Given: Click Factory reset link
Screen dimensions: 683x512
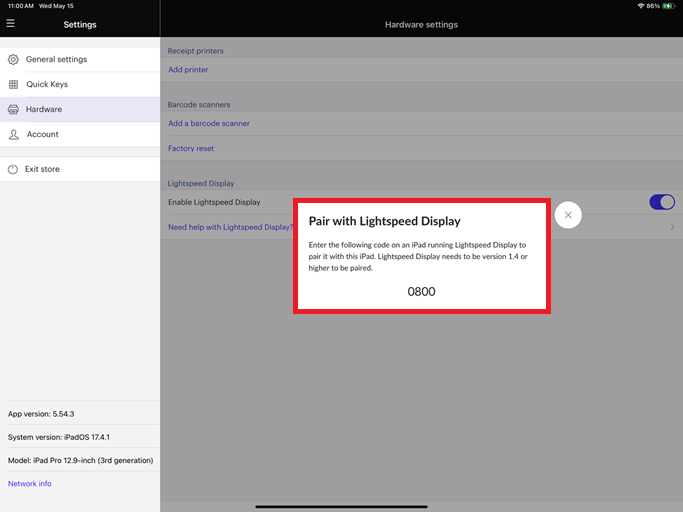Looking at the screenshot, I should 191,149.
